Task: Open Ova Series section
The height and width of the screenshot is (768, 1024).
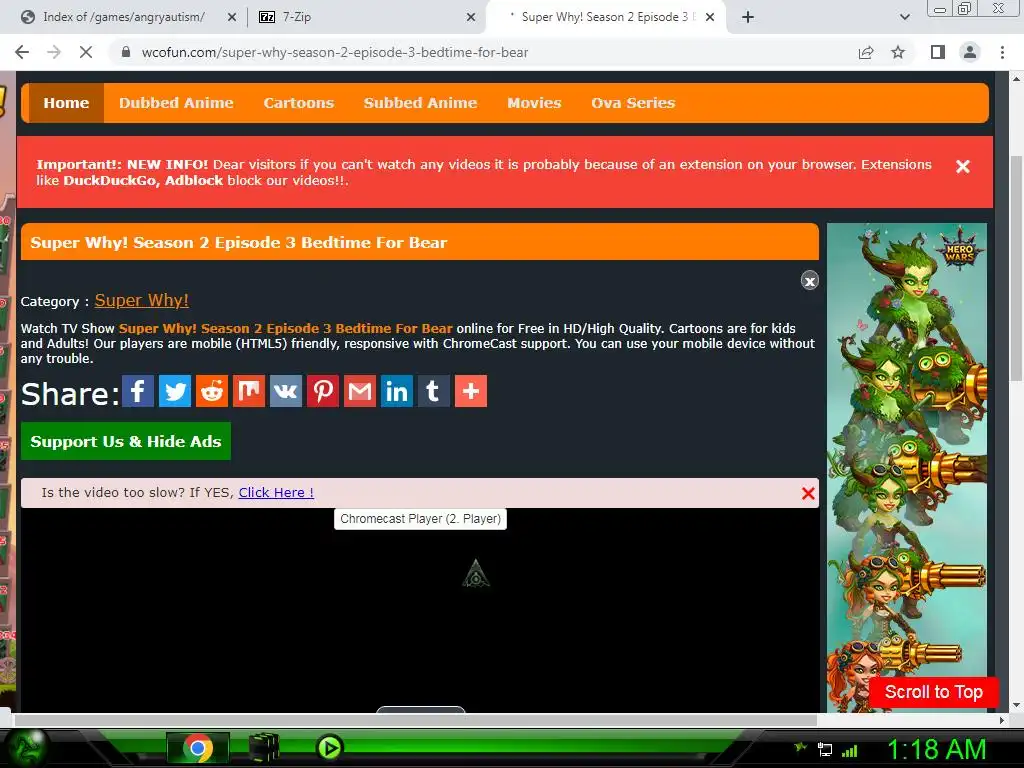Action: pos(633,103)
